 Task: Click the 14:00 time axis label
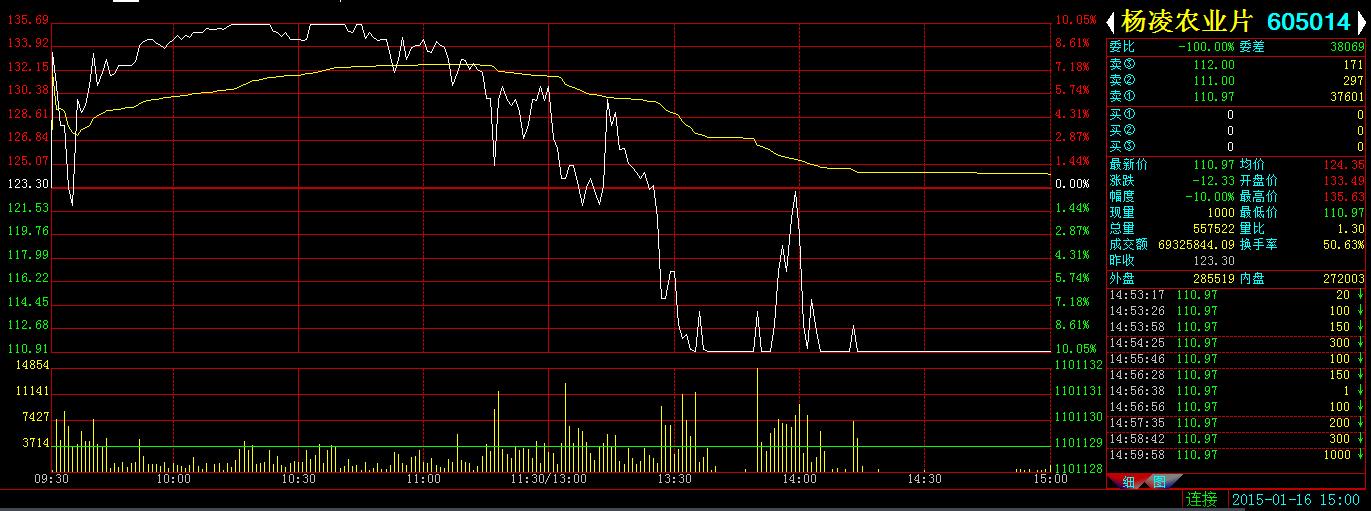pos(799,480)
